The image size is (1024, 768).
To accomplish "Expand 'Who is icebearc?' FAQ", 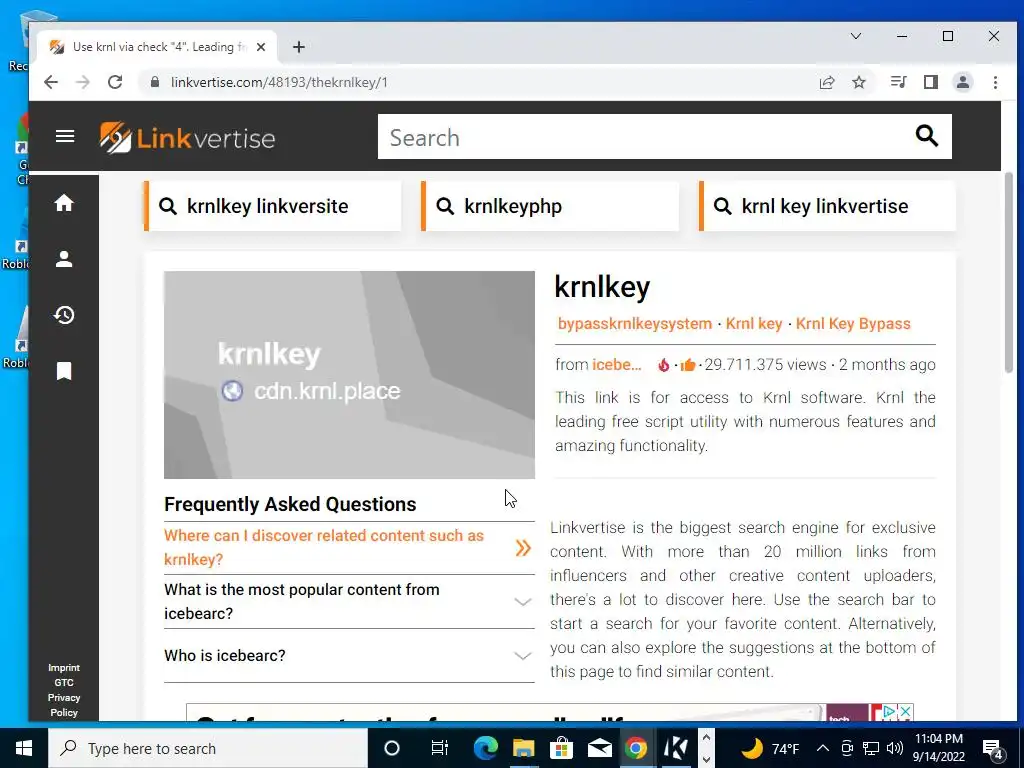I will (349, 656).
